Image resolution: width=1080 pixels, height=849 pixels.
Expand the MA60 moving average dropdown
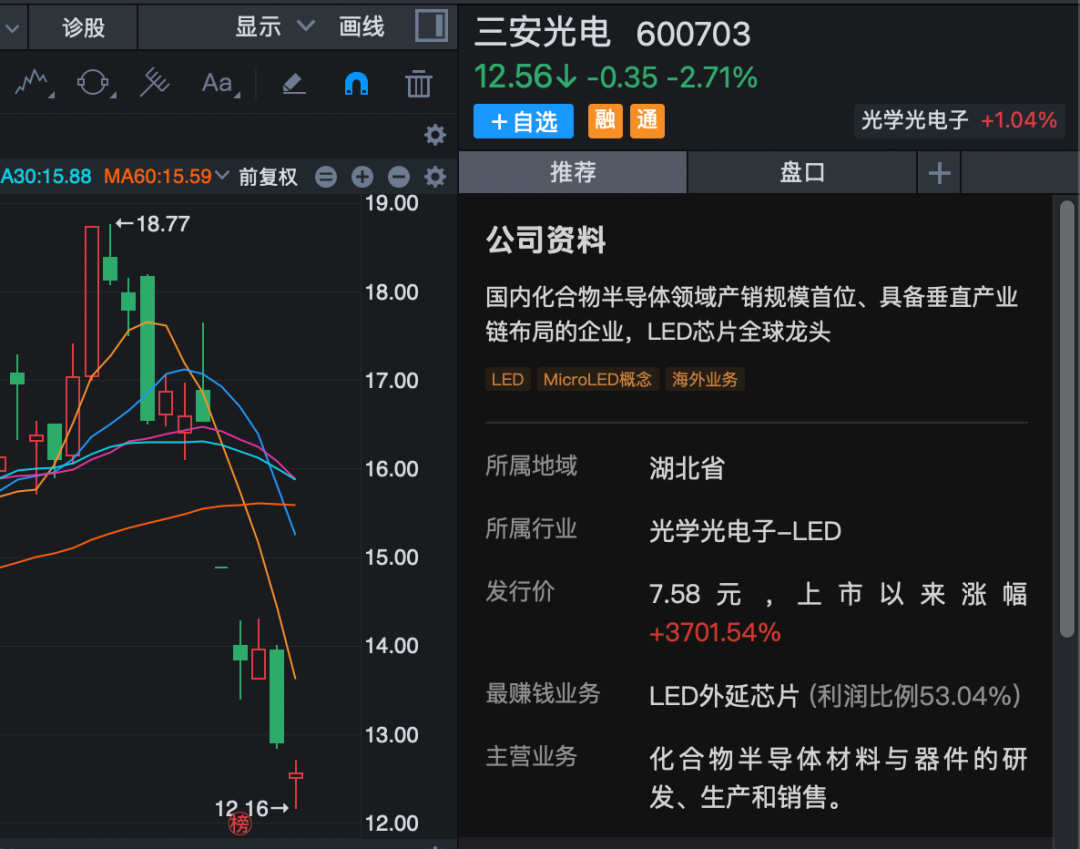[220, 176]
